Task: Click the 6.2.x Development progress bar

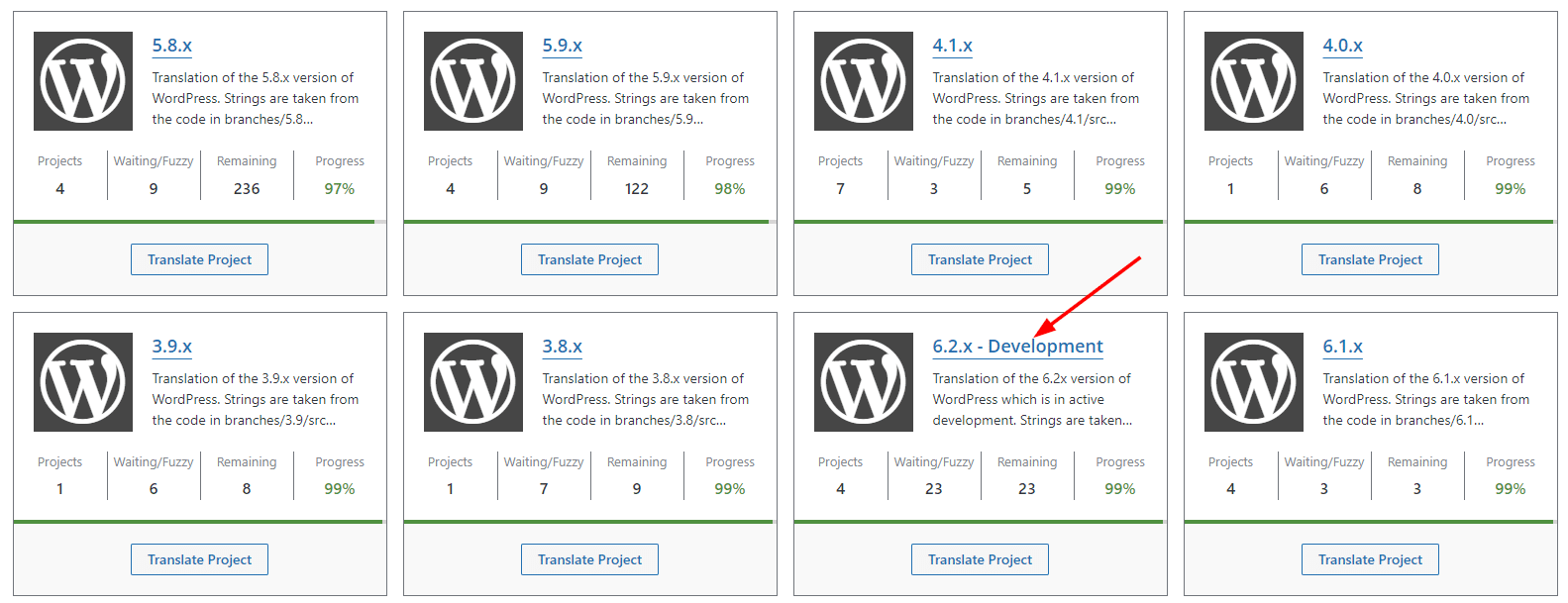Action: (x=981, y=522)
